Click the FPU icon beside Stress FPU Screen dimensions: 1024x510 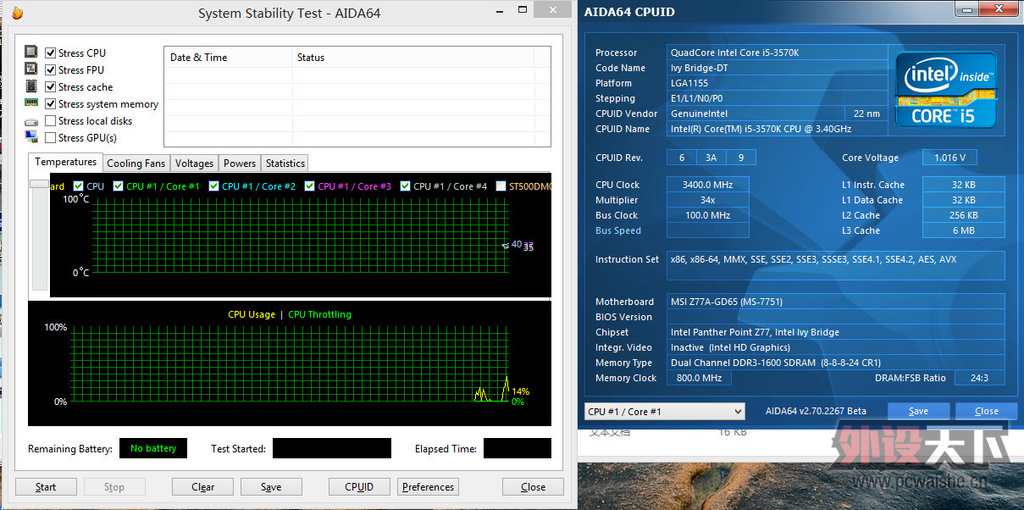(31, 69)
